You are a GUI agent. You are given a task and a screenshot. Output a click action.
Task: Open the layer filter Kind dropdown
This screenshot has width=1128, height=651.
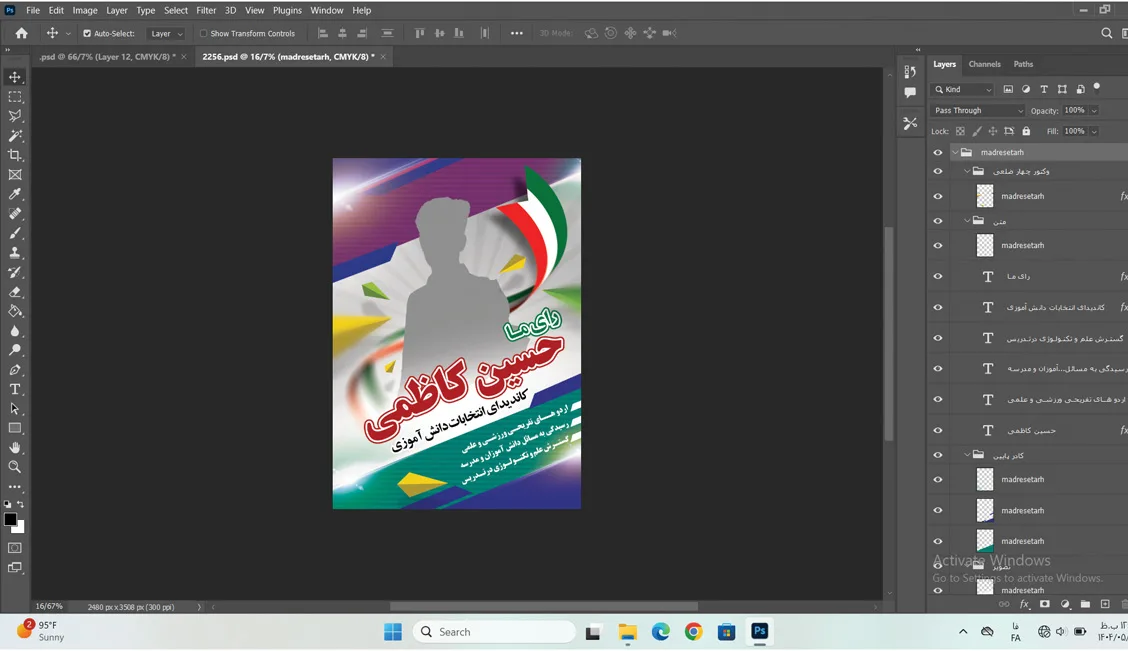tap(963, 89)
